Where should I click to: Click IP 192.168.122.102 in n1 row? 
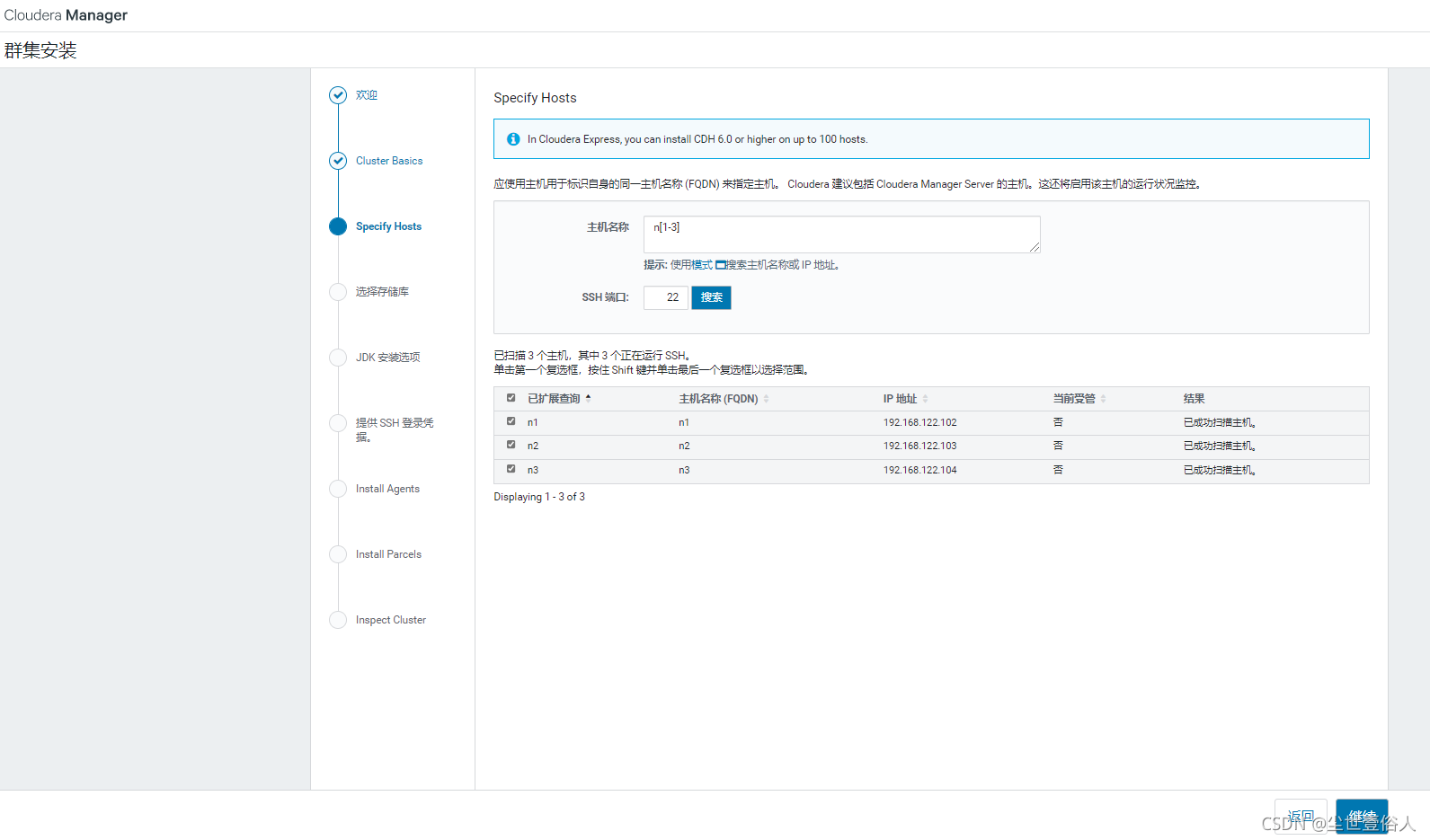(919, 422)
